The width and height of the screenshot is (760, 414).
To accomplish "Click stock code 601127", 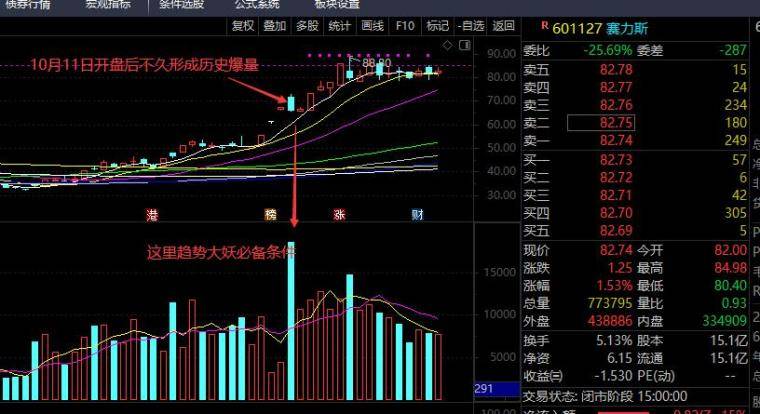I will pos(577,29).
